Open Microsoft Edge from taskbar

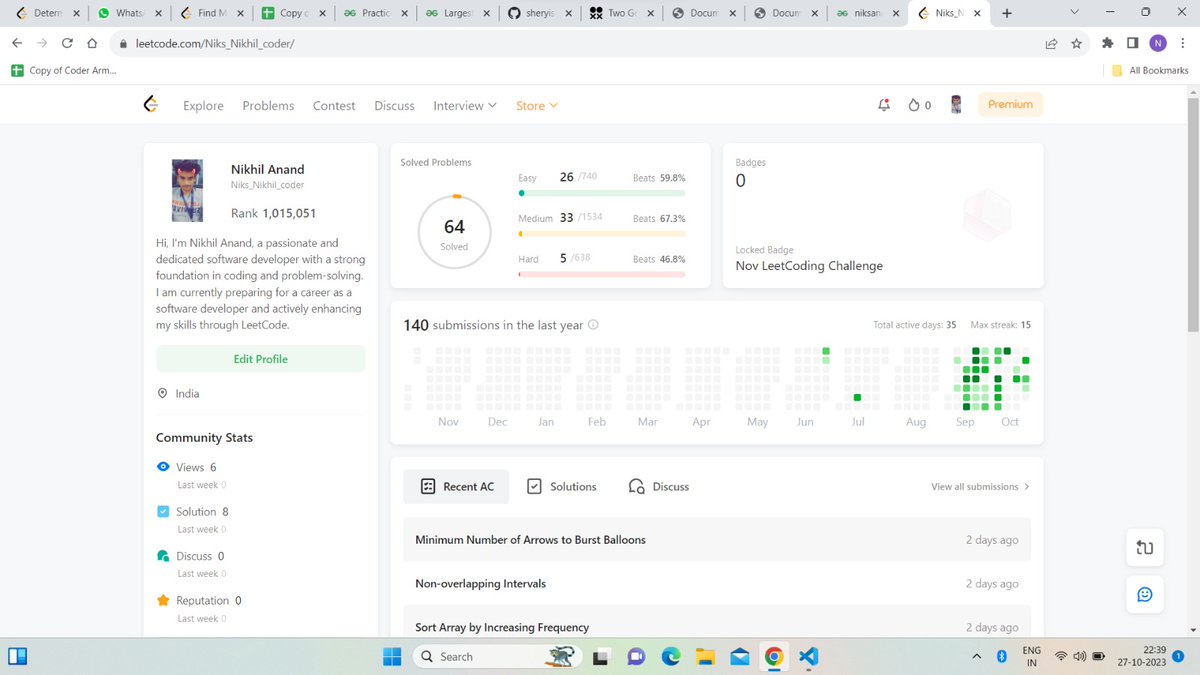(x=670, y=657)
